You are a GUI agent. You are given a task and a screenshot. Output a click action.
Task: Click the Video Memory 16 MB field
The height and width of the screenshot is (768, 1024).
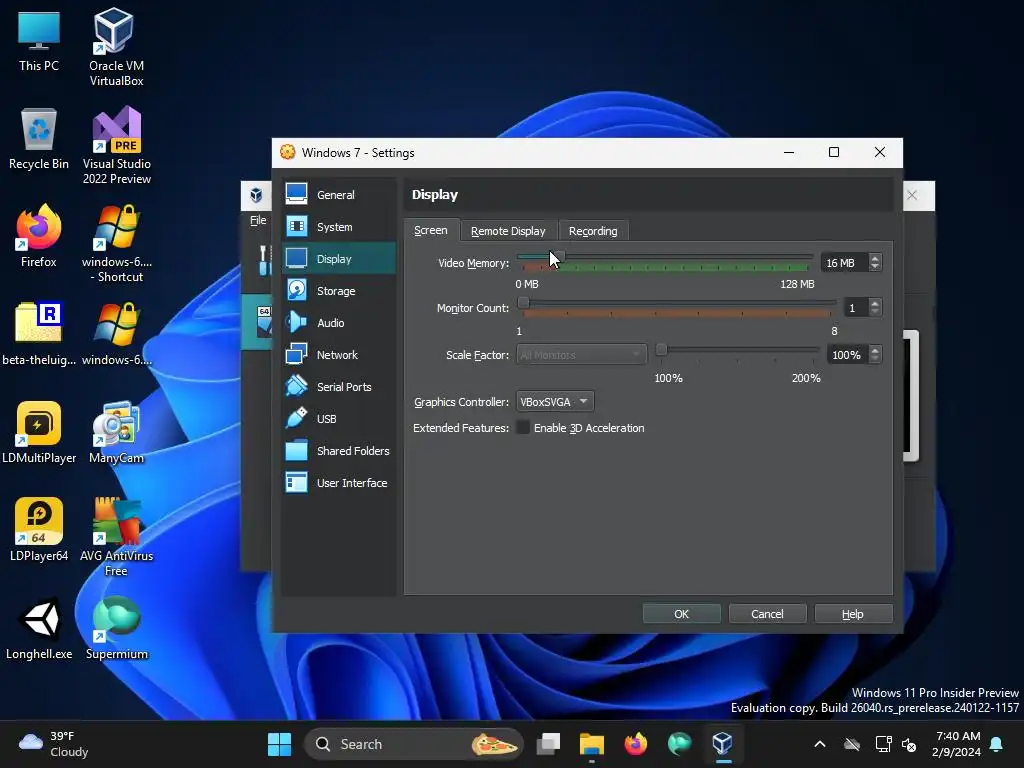coord(844,263)
